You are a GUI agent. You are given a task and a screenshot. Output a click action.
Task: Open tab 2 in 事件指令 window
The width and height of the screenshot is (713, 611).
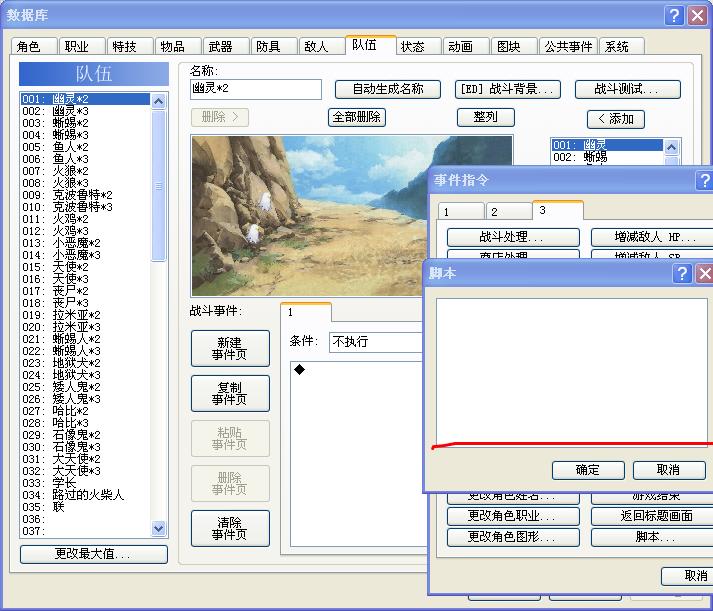click(509, 212)
